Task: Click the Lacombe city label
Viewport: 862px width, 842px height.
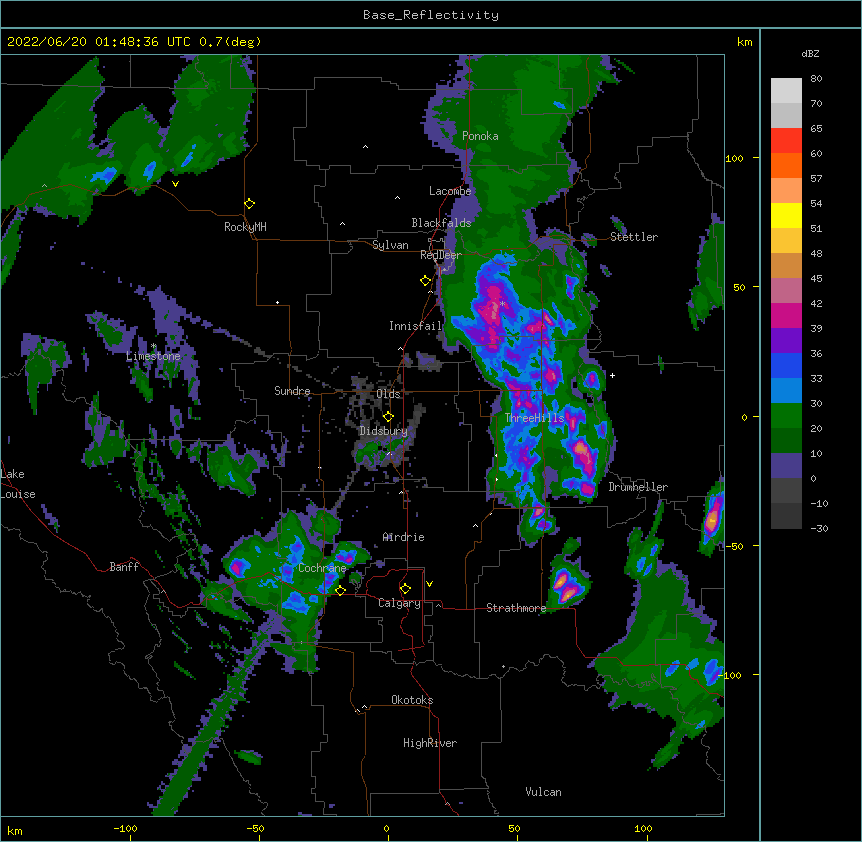Action: click(450, 191)
